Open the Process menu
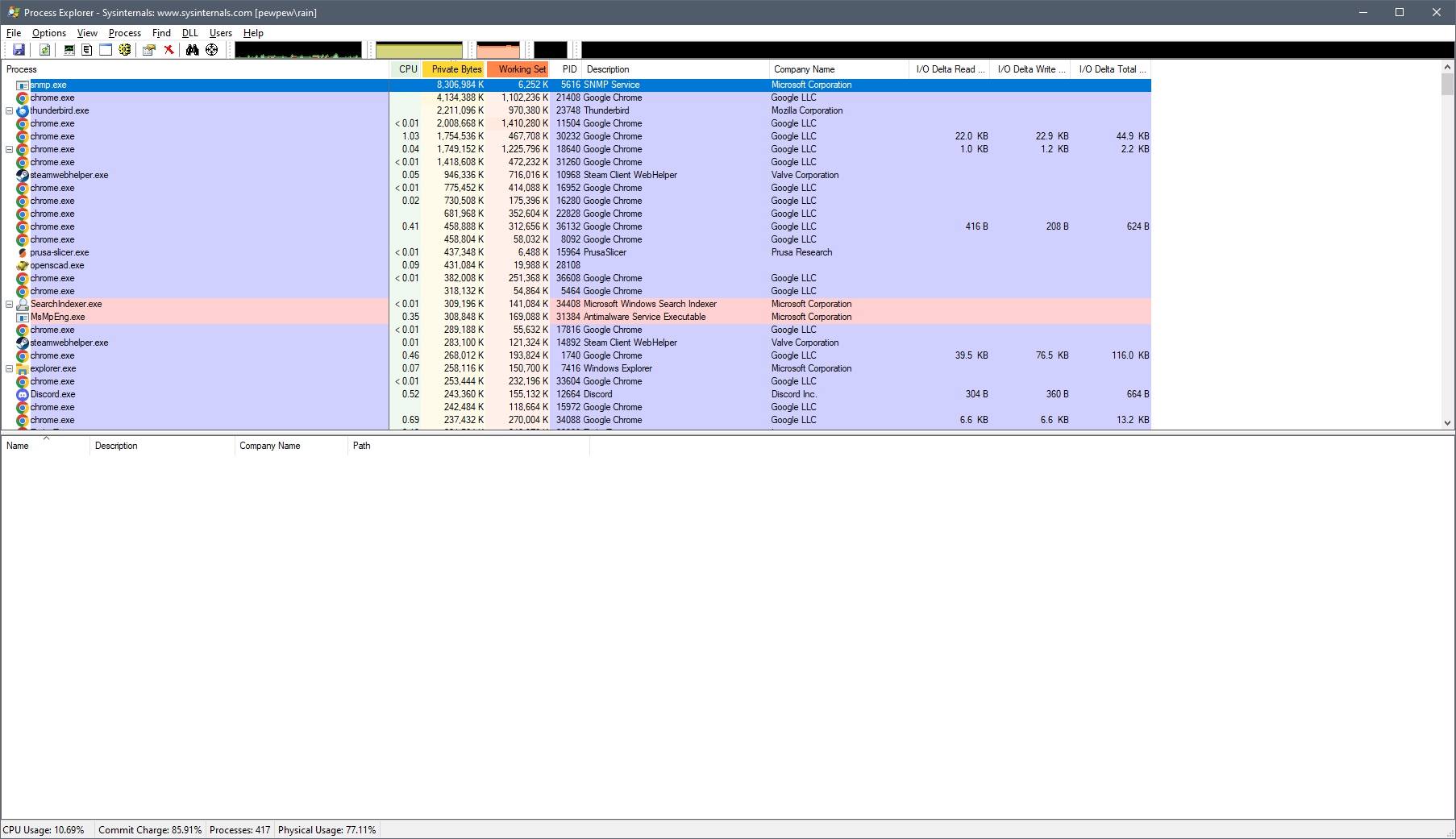Viewport: 1456px width, 839px height. pos(125,33)
